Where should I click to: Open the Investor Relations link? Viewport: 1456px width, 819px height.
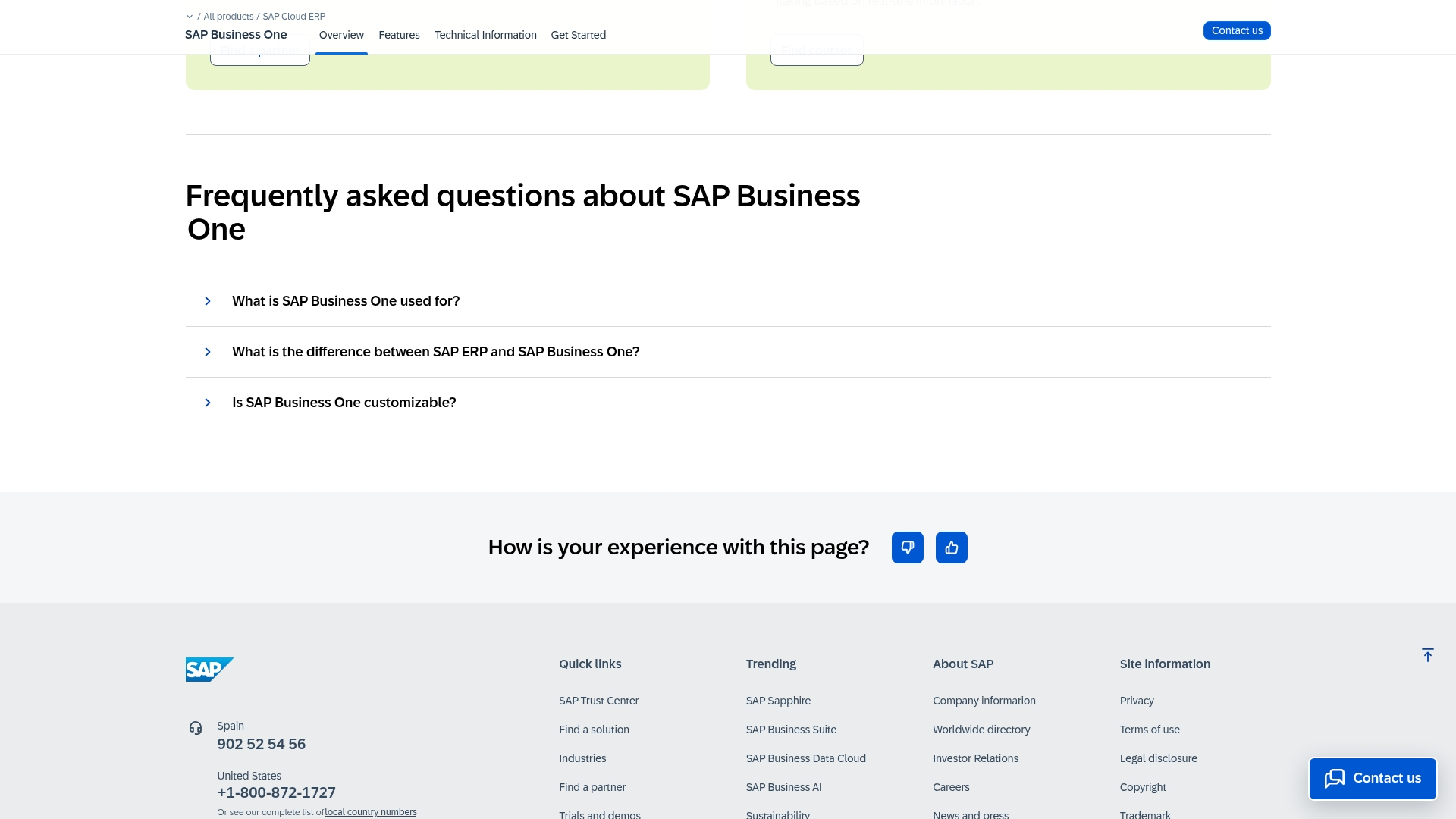point(975,758)
